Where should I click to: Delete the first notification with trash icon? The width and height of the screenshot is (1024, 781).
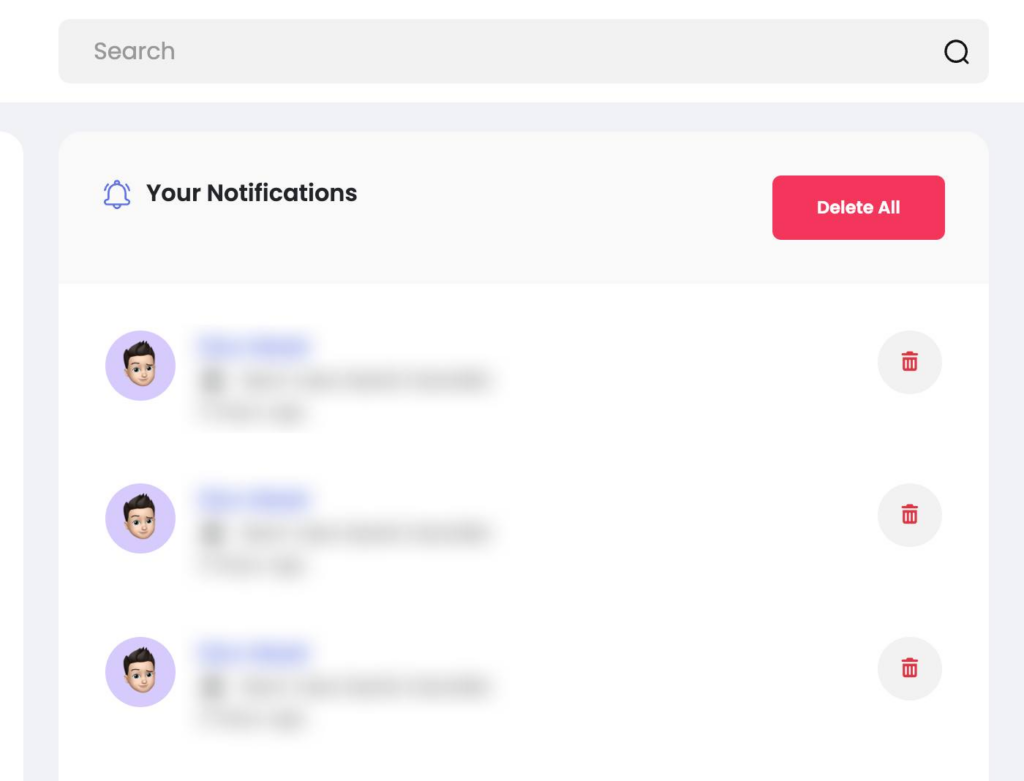909,362
